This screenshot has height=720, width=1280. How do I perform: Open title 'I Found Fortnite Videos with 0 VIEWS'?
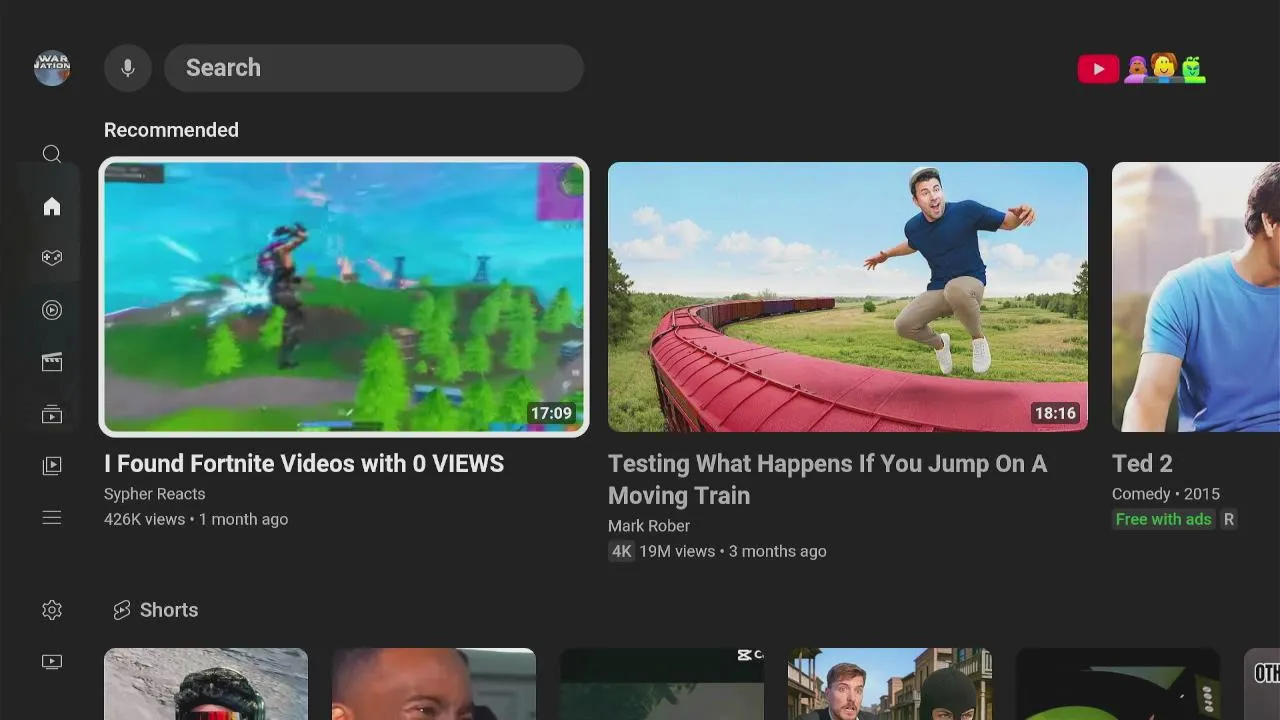(x=304, y=464)
